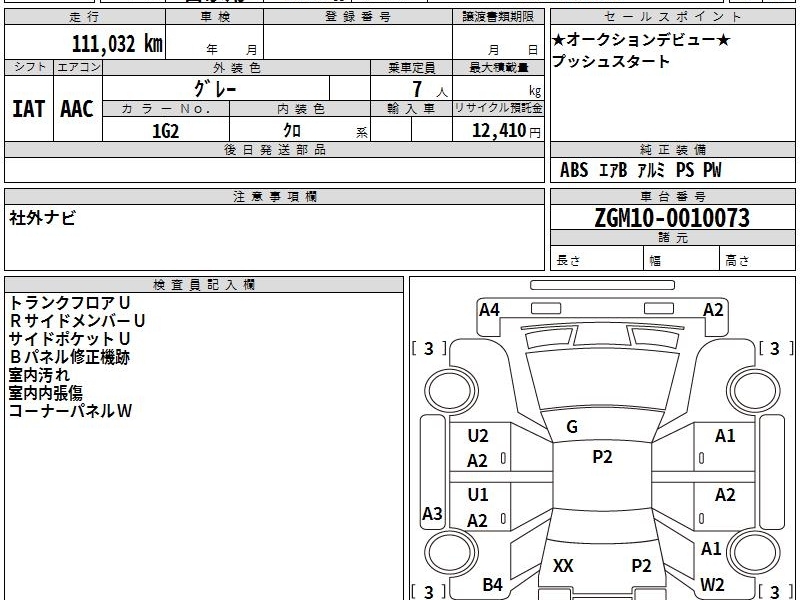800x600 pixels.
Task: Click the 最大積載量 header cell
Action: [498, 67]
